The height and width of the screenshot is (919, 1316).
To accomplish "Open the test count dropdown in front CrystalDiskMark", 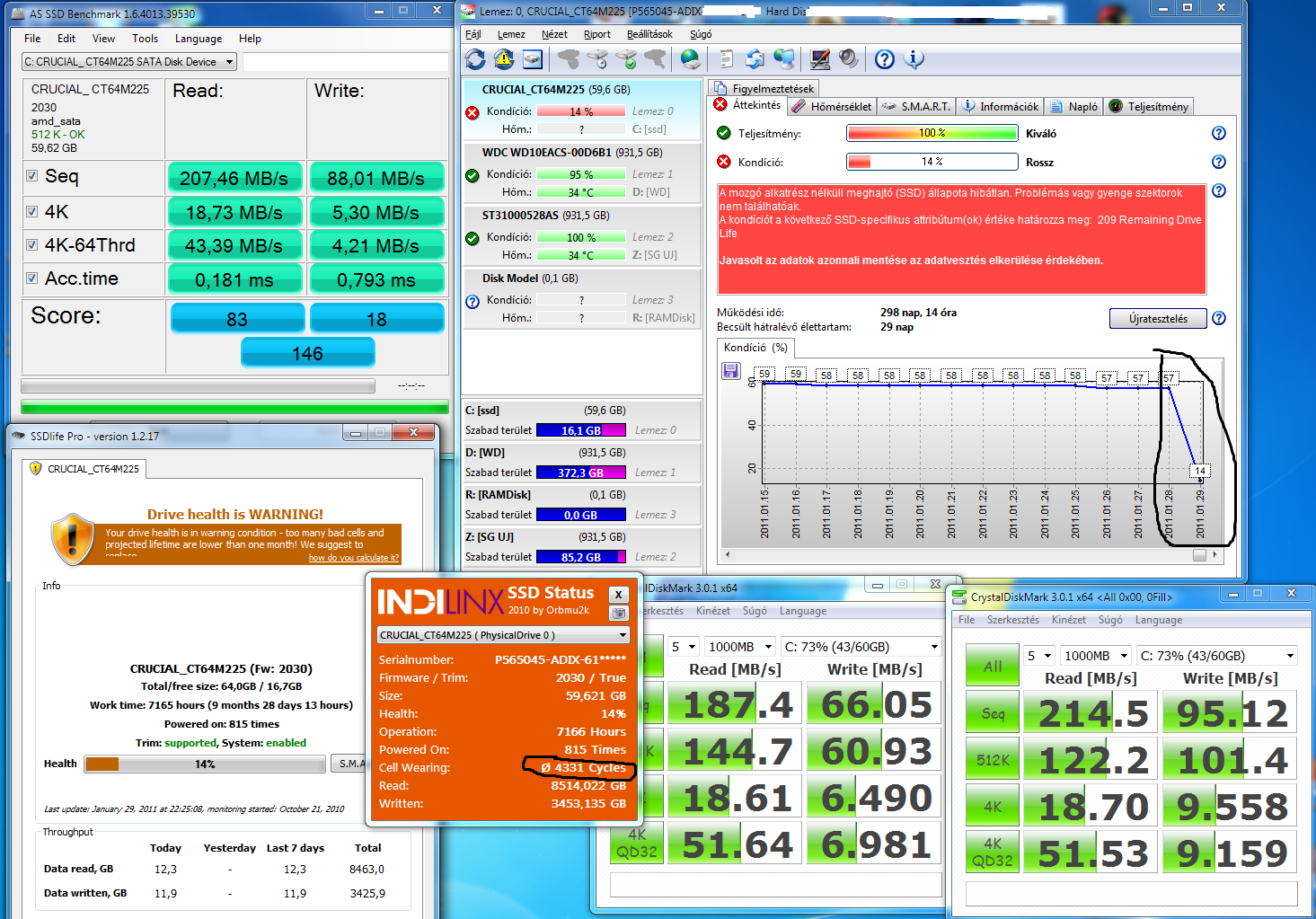I will (1039, 656).
